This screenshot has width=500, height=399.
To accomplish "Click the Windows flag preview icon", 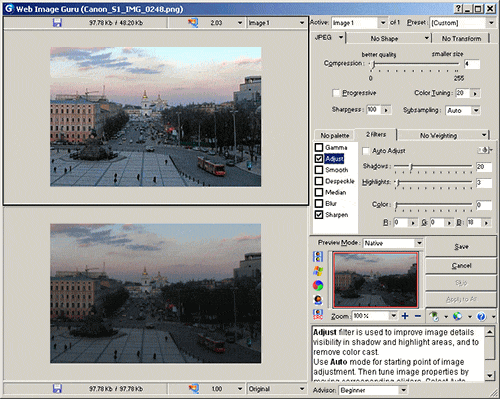I will click(x=318, y=271).
